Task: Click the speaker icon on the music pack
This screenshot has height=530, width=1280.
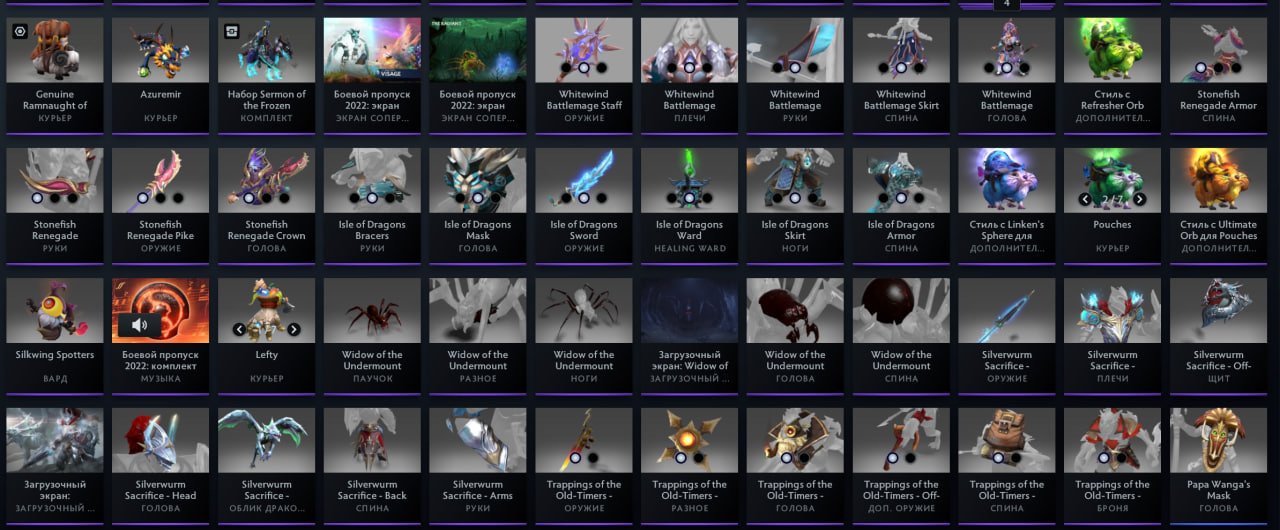Action: point(139,325)
